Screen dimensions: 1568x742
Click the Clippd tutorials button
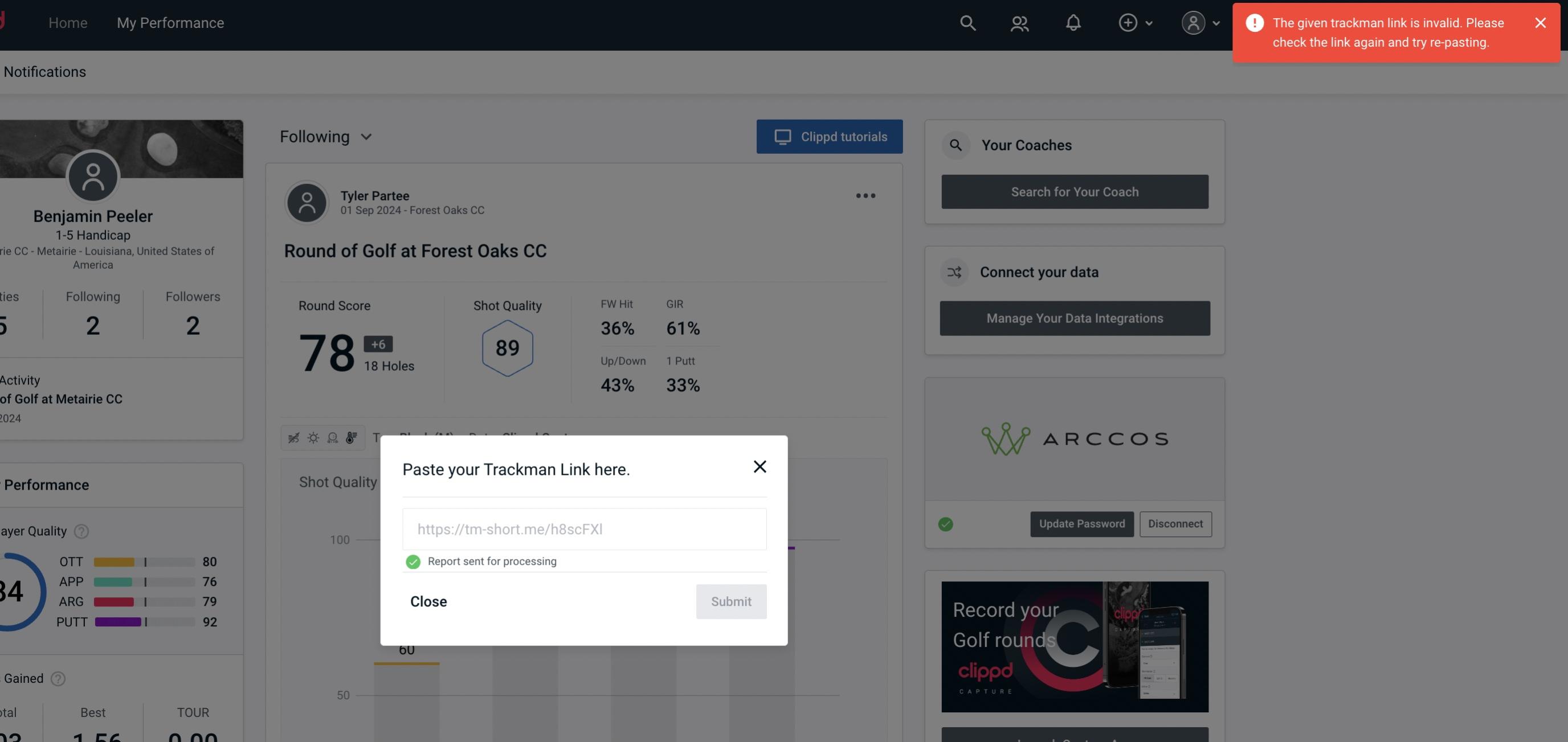(830, 136)
